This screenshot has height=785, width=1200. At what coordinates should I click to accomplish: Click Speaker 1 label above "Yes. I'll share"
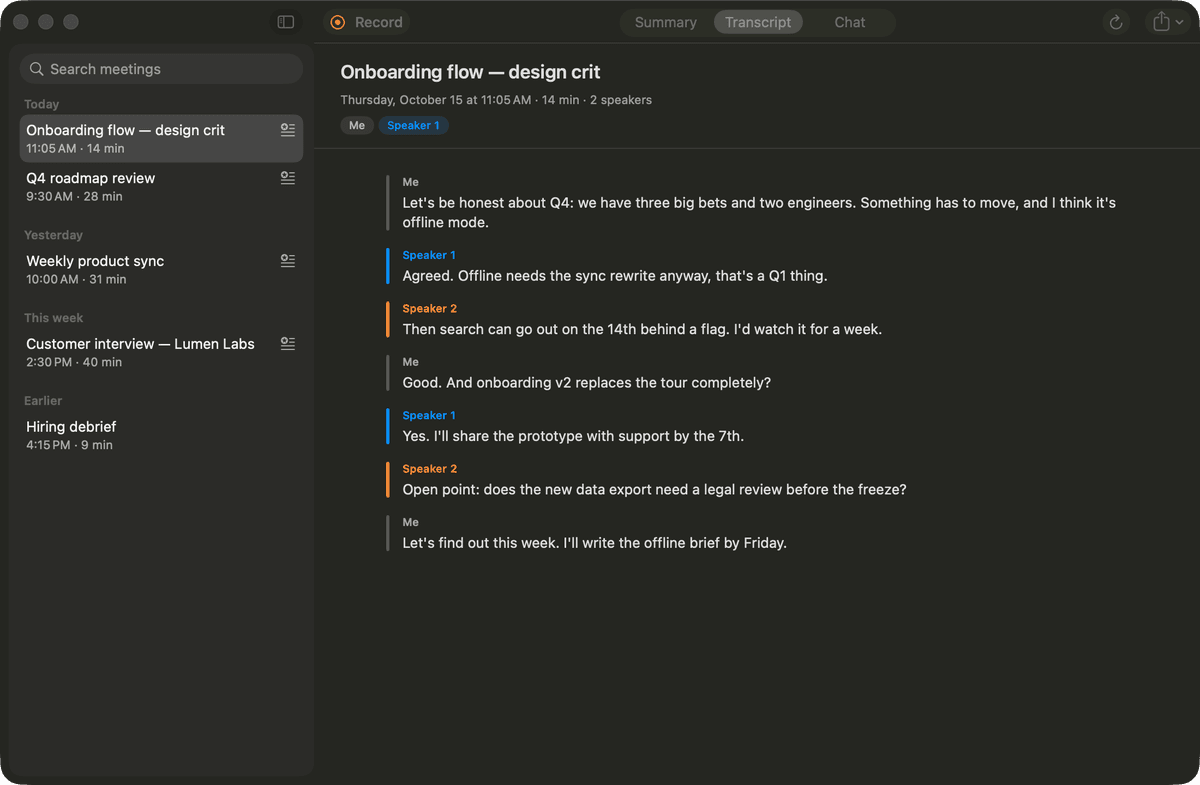coord(429,415)
